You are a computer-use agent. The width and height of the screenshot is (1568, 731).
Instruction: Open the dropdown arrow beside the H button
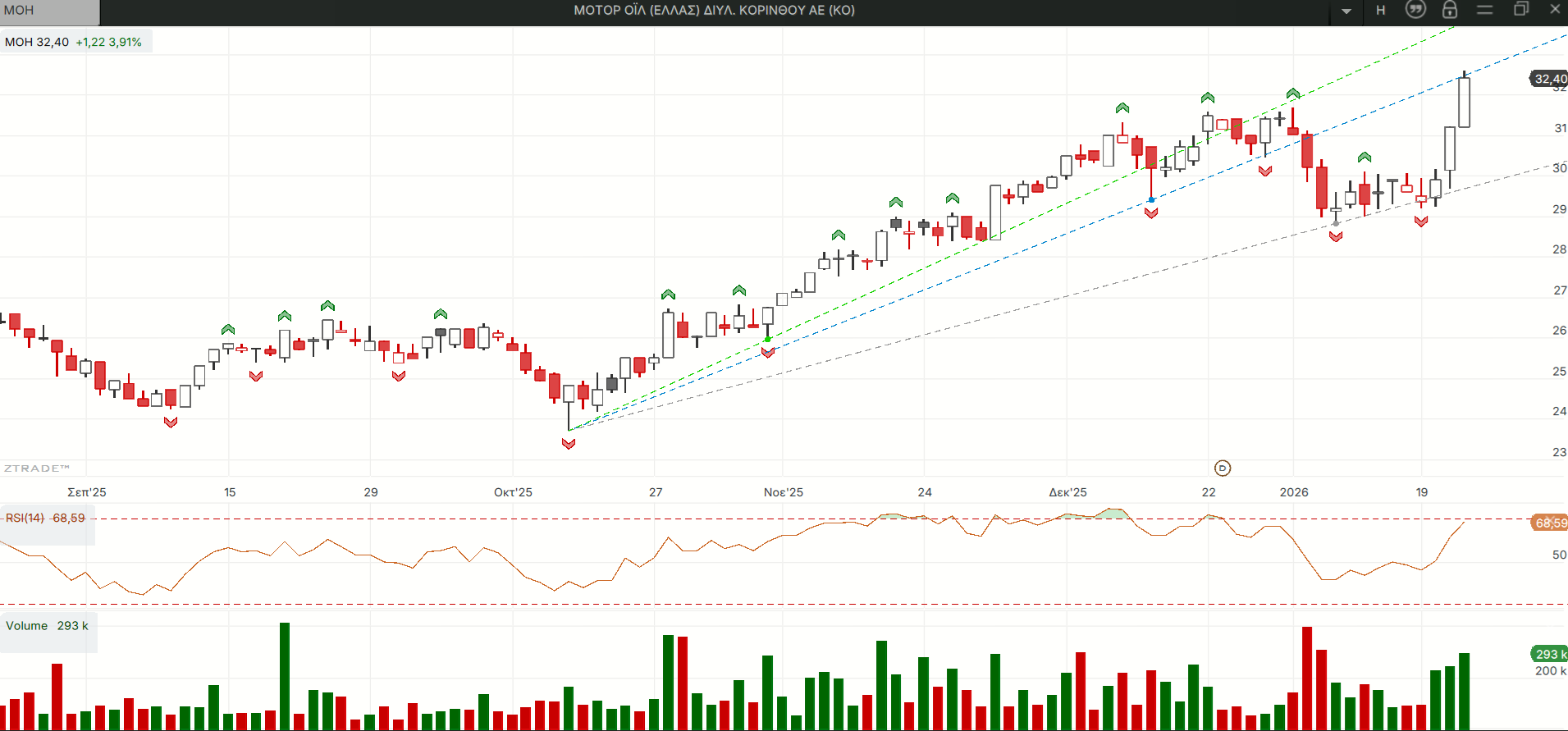pyautogui.click(x=1346, y=11)
